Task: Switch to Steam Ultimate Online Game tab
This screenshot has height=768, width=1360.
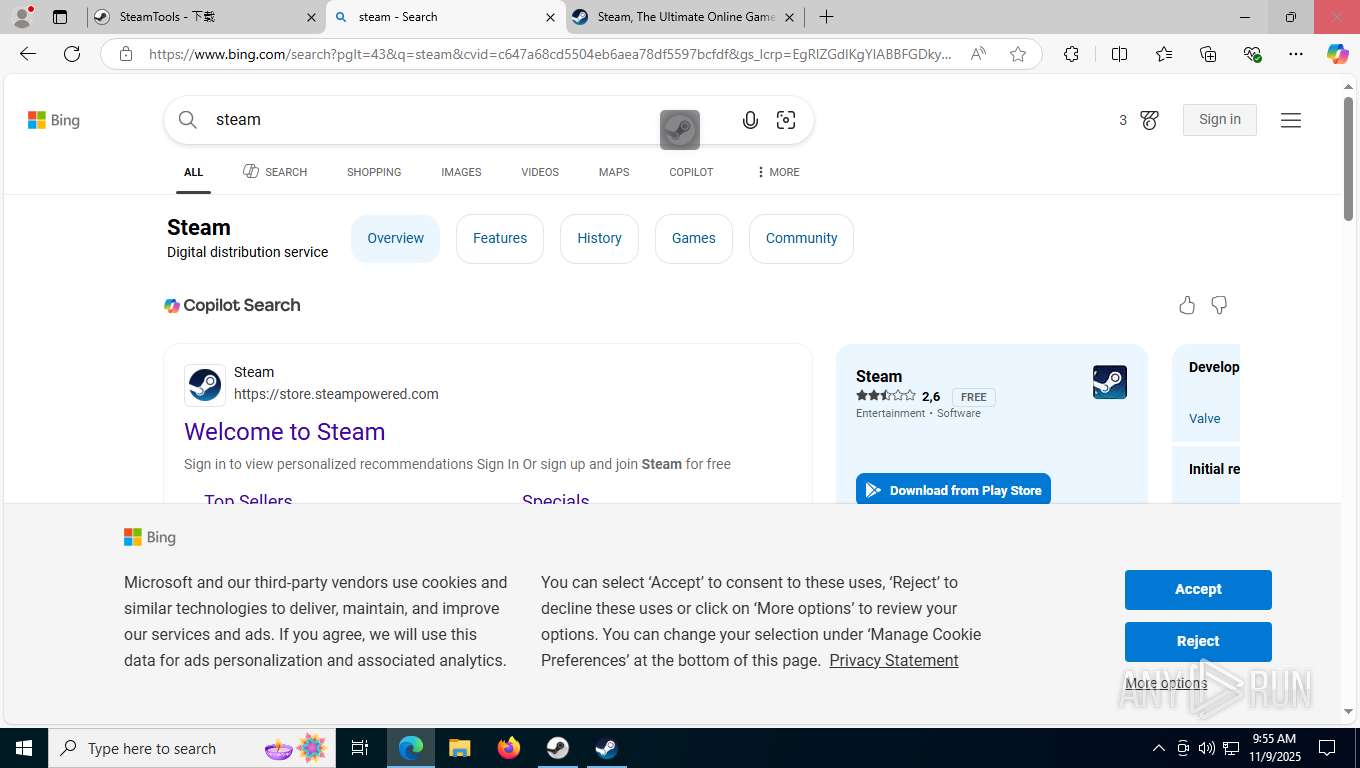Action: pos(685,17)
